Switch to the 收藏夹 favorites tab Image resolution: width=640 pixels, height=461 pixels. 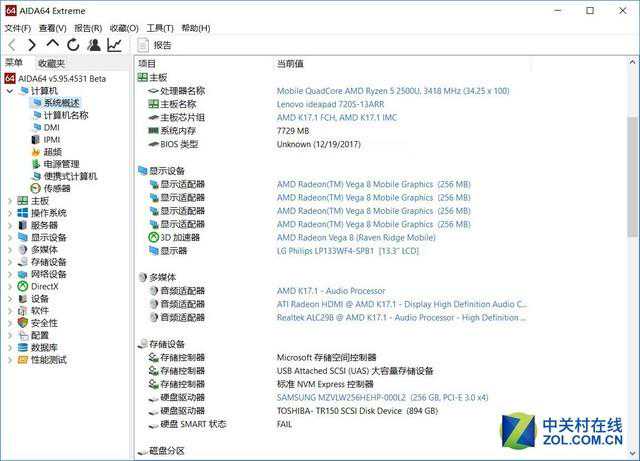click(51, 63)
